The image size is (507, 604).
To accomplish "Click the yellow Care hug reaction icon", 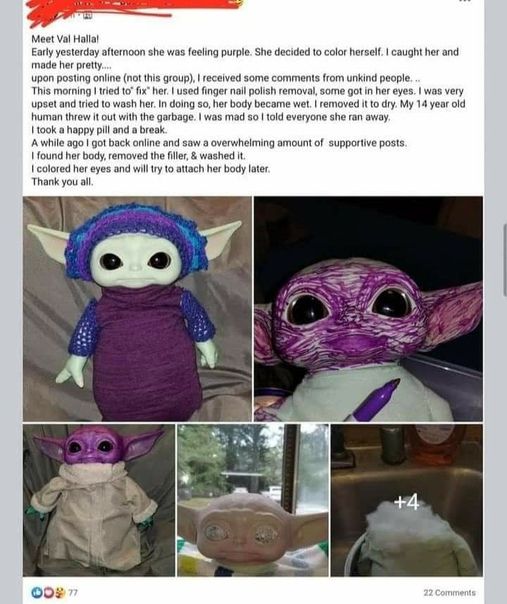I will pos(60,592).
